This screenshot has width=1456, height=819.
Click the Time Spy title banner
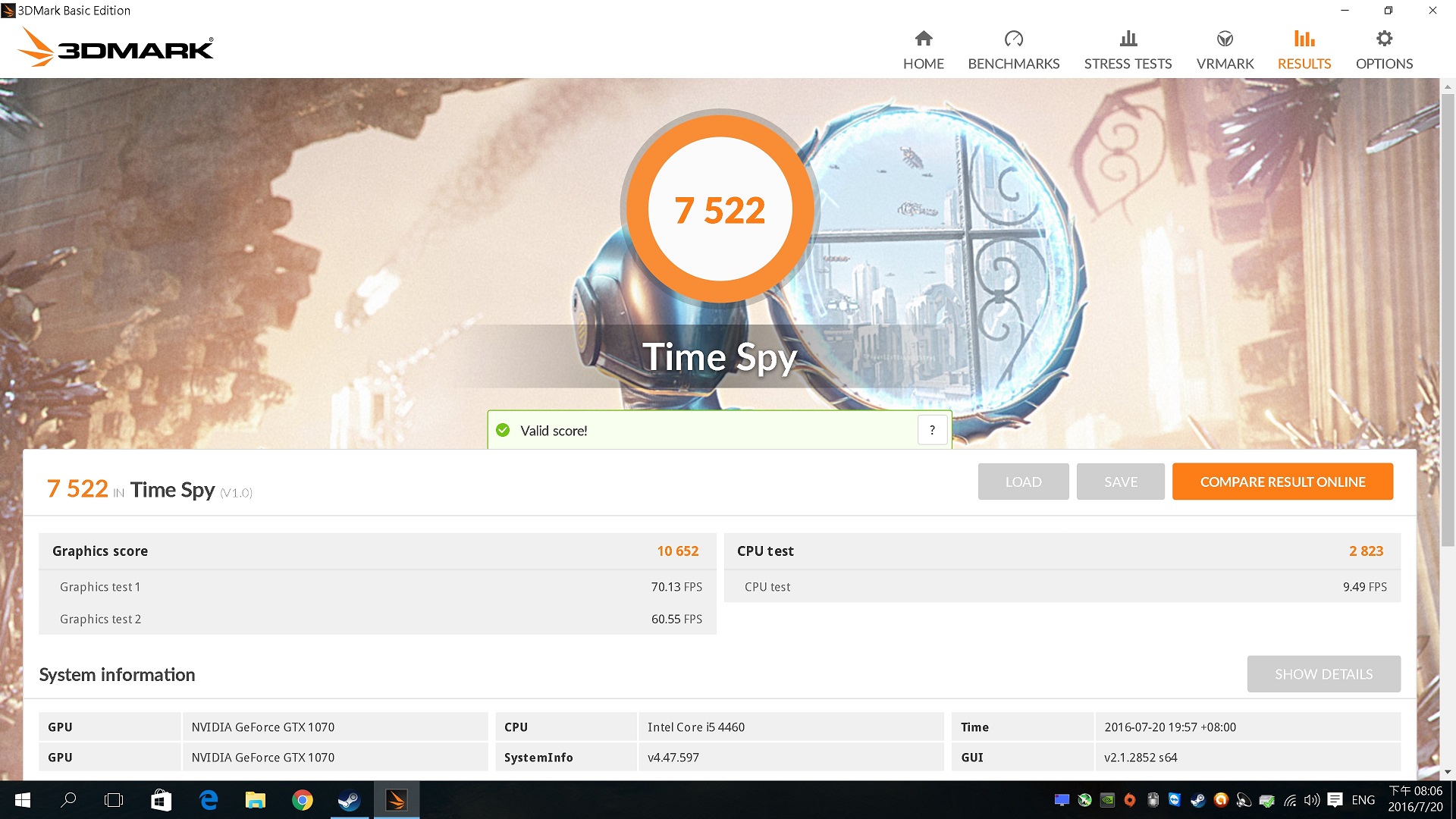pos(720,357)
